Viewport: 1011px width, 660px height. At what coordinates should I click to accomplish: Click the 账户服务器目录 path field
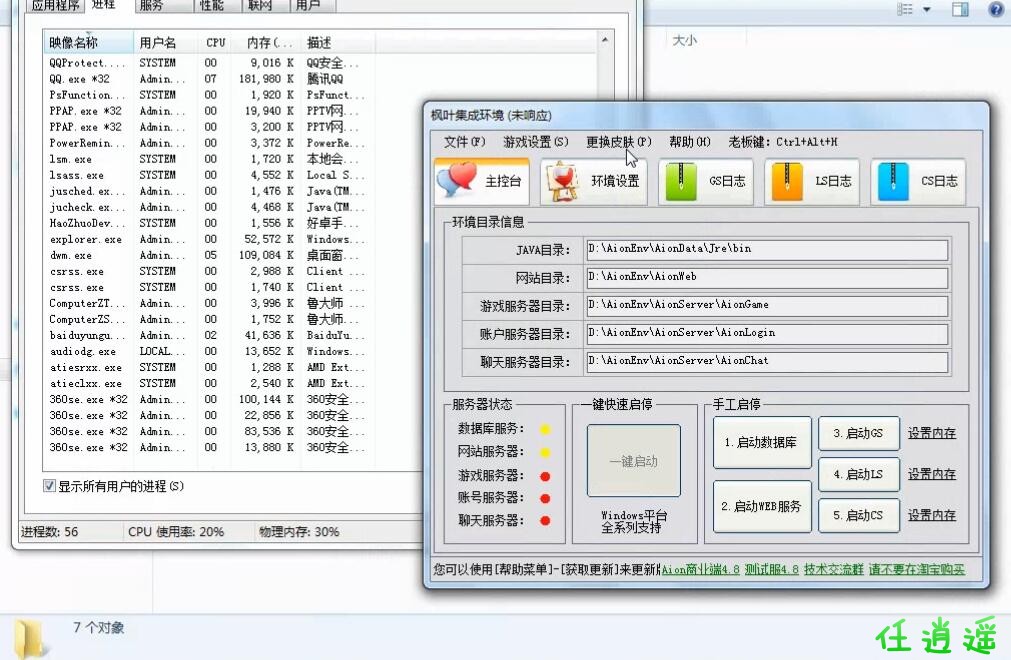pyautogui.click(x=767, y=334)
